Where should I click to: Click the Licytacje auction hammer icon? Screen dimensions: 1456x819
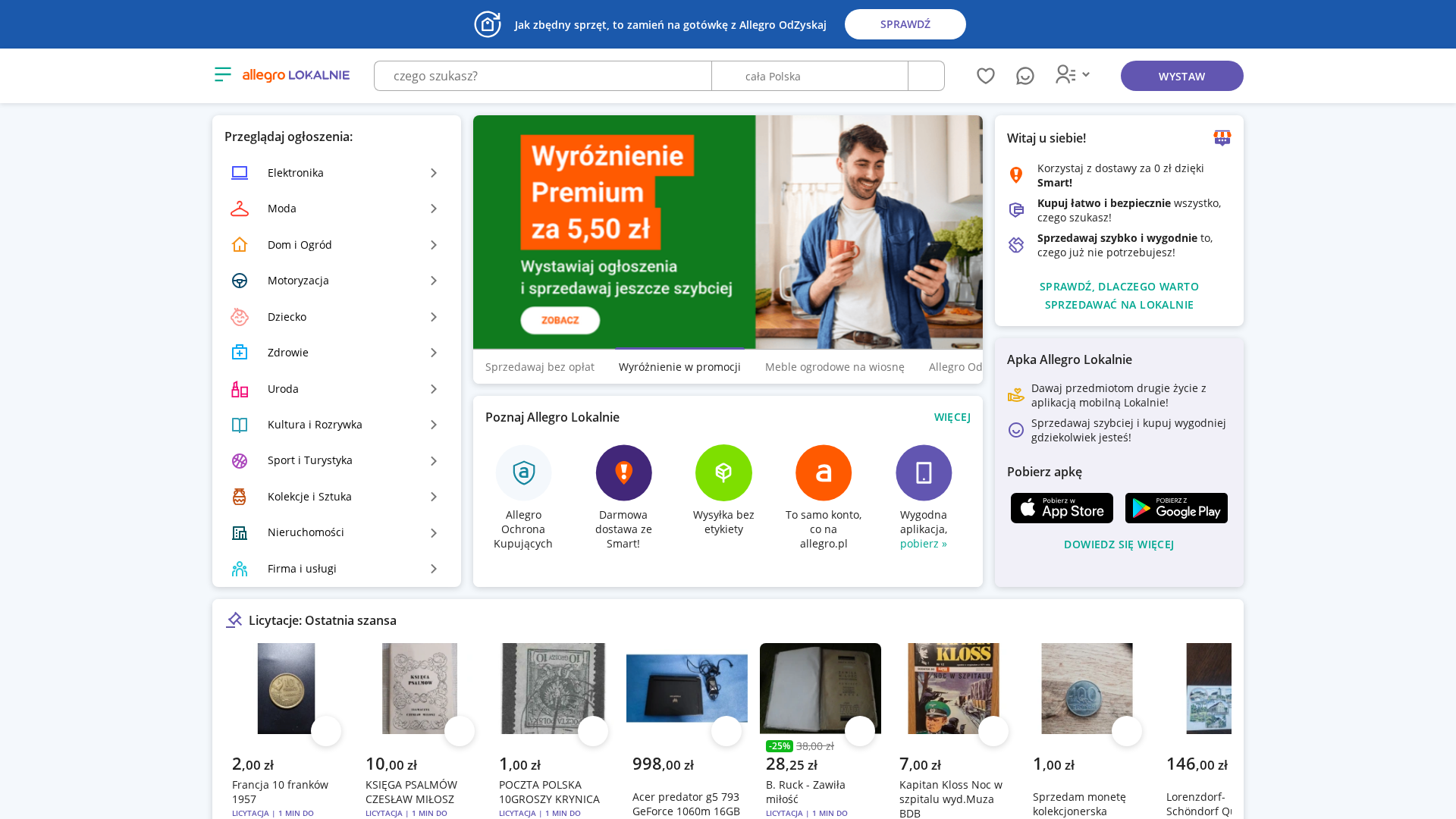tap(234, 620)
